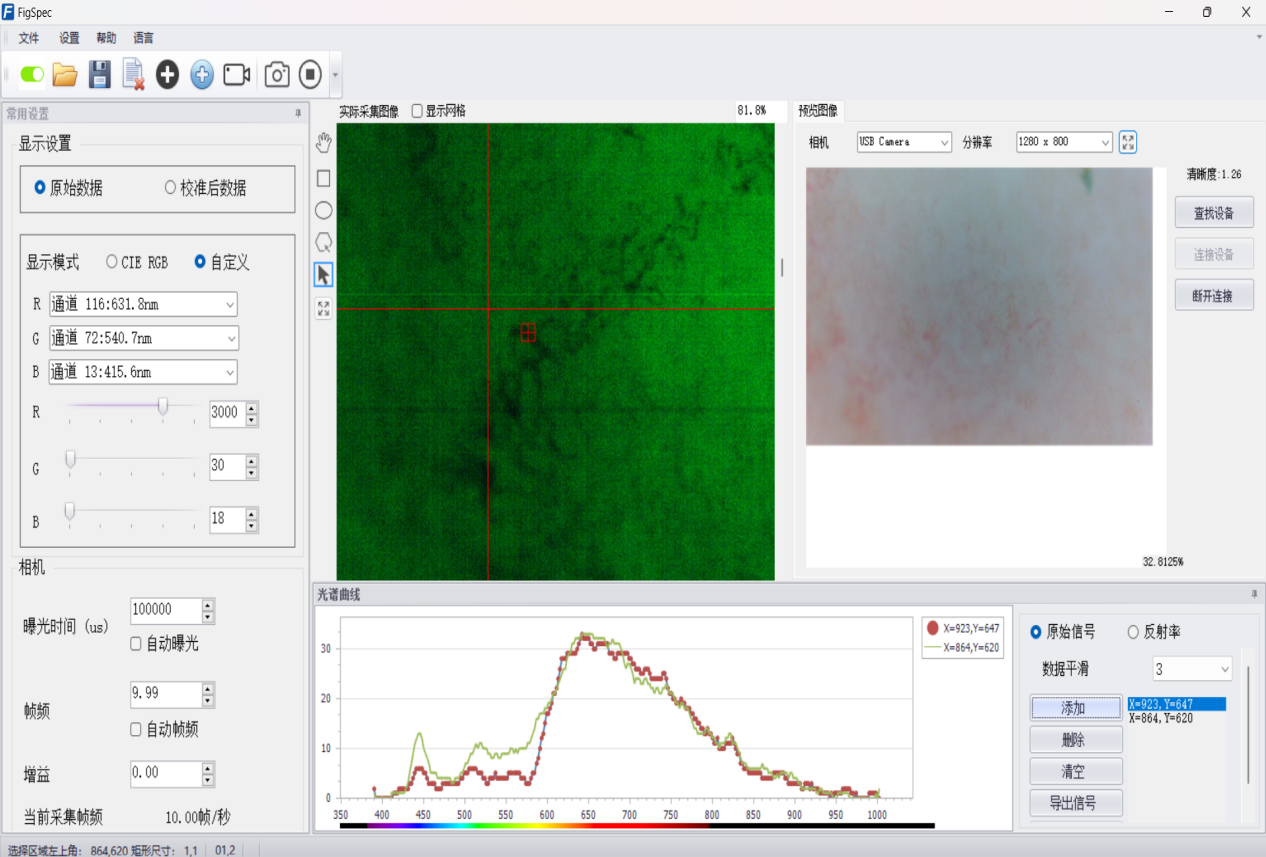Image resolution: width=1266 pixels, height=857 pixels.
Task: Select the 校准后数据 radio button
Action: coord(170,188)
